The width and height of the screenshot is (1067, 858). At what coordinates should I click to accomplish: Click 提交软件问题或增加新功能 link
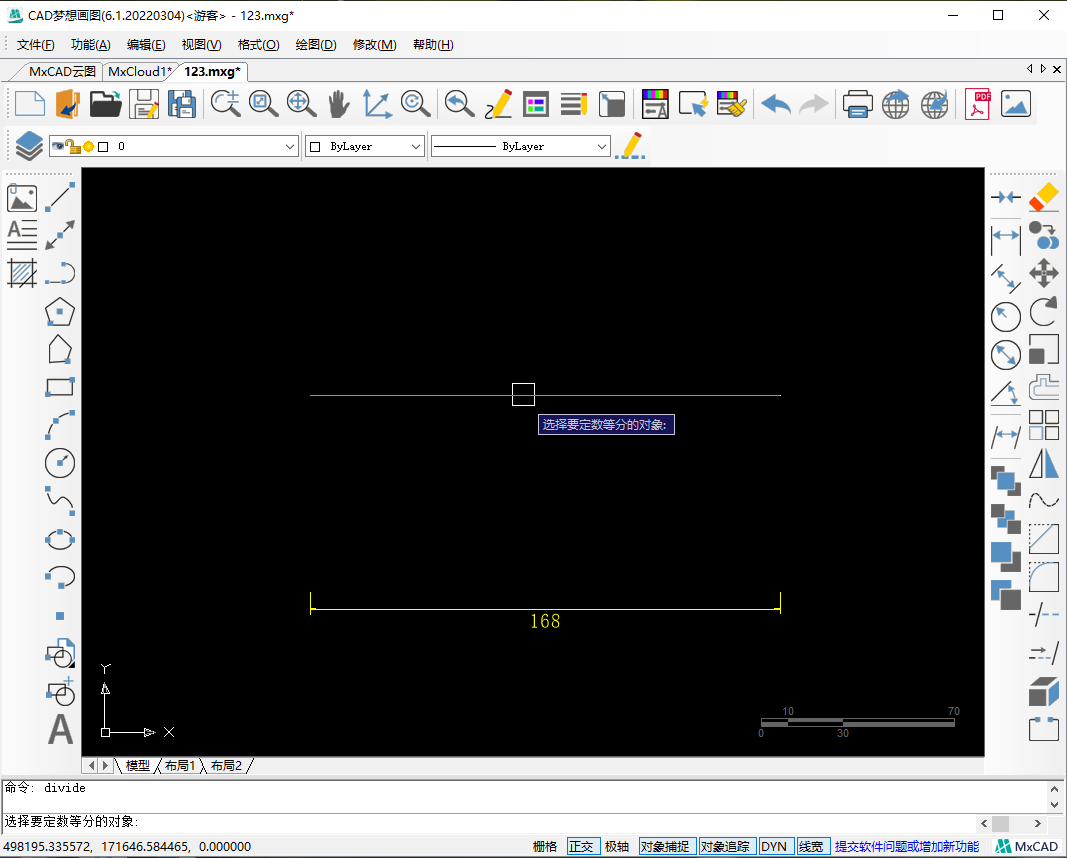pyautogui.click(x=907, y=847)
